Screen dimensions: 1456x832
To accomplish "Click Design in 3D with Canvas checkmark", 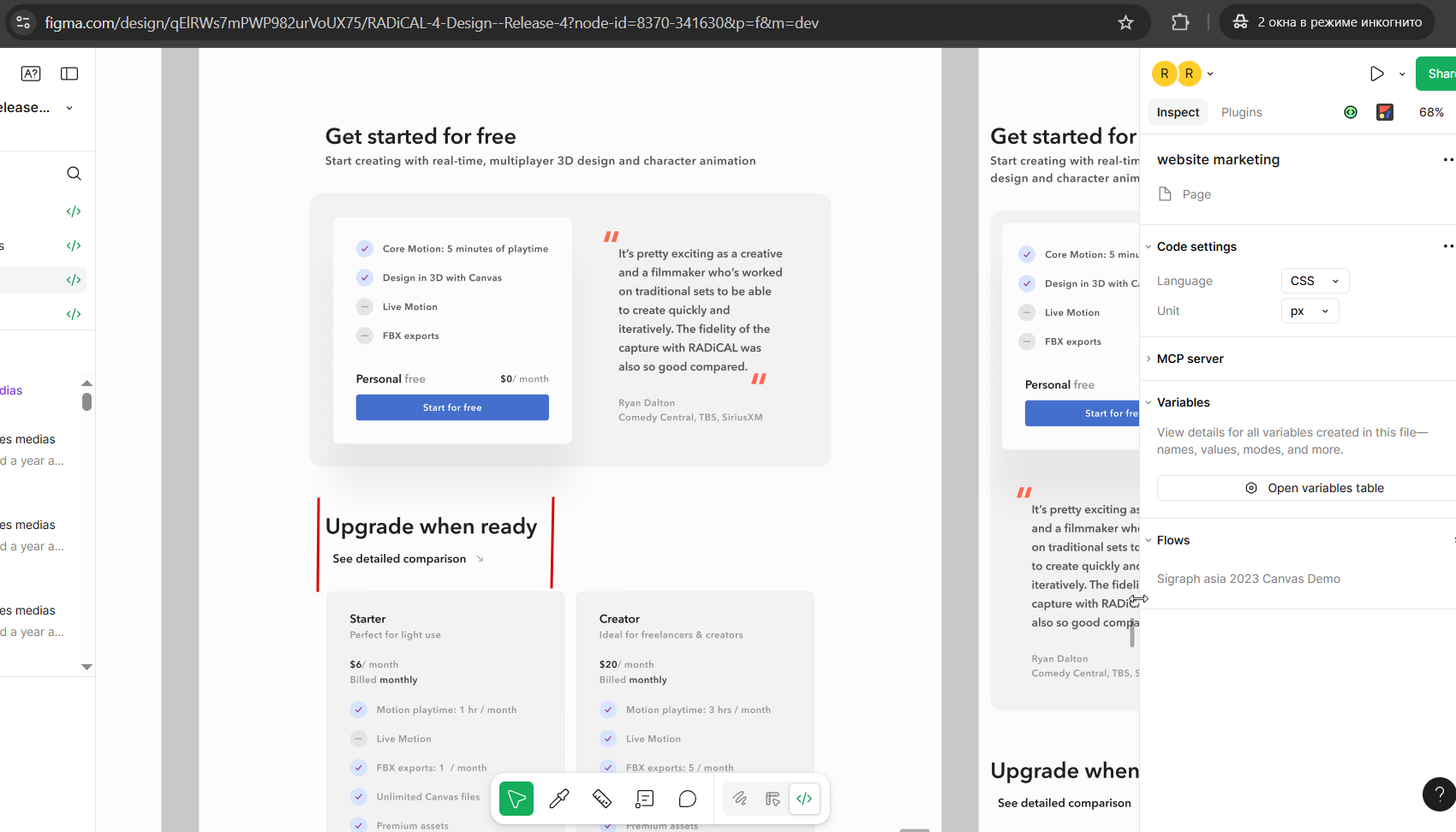I will point(365,278).
